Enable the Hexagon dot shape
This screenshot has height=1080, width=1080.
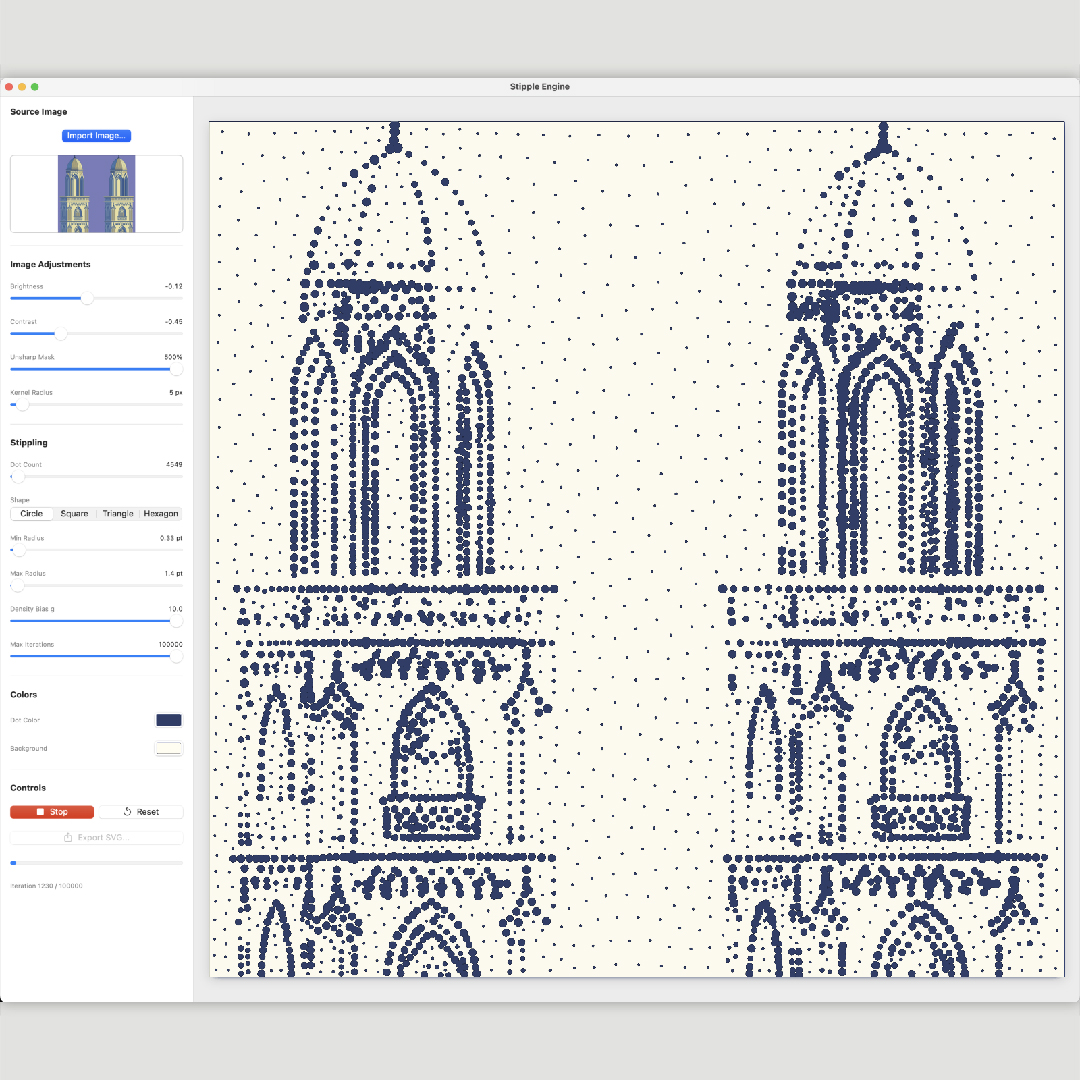161,513
